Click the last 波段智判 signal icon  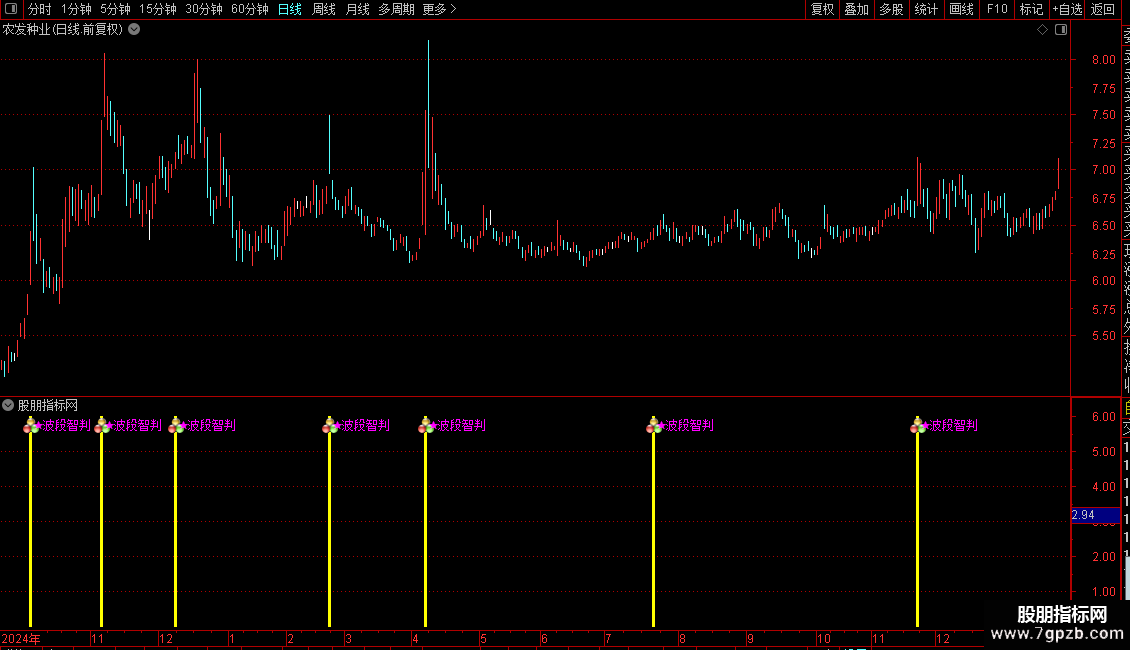coord(917,425)
